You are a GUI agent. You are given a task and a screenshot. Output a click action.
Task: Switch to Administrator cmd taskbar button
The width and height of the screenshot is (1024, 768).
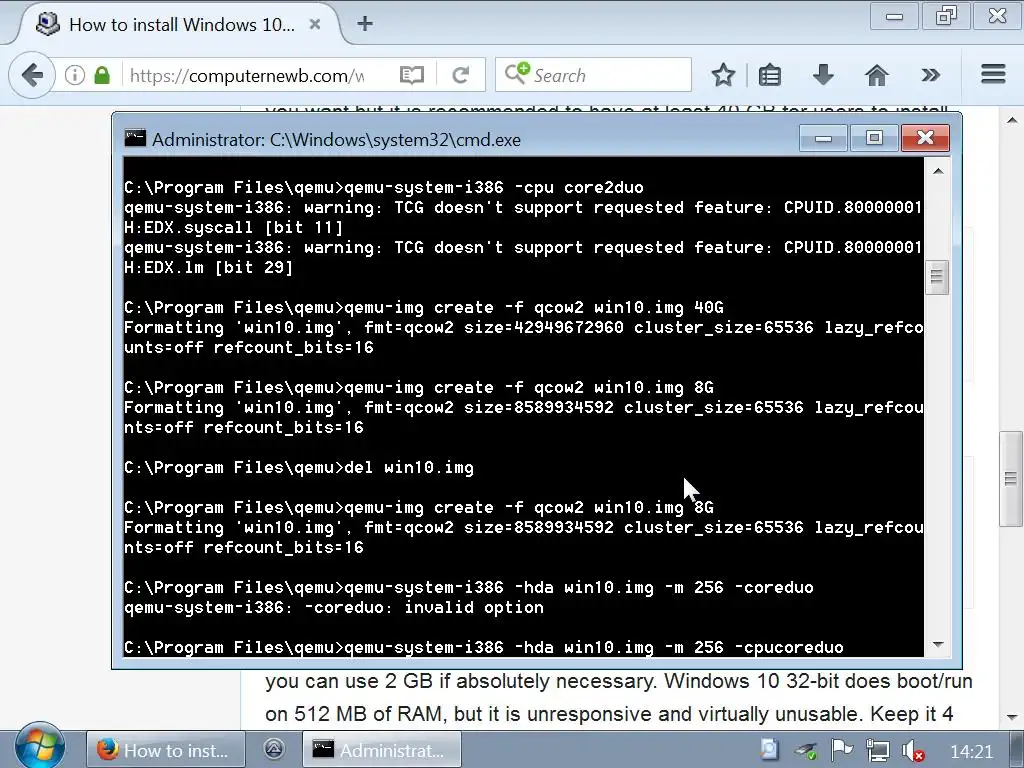tap(382, 750)
